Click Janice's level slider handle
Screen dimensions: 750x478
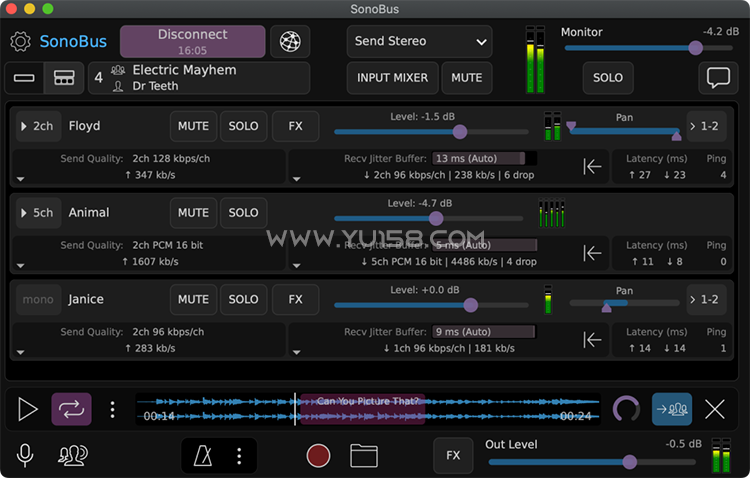471,305
